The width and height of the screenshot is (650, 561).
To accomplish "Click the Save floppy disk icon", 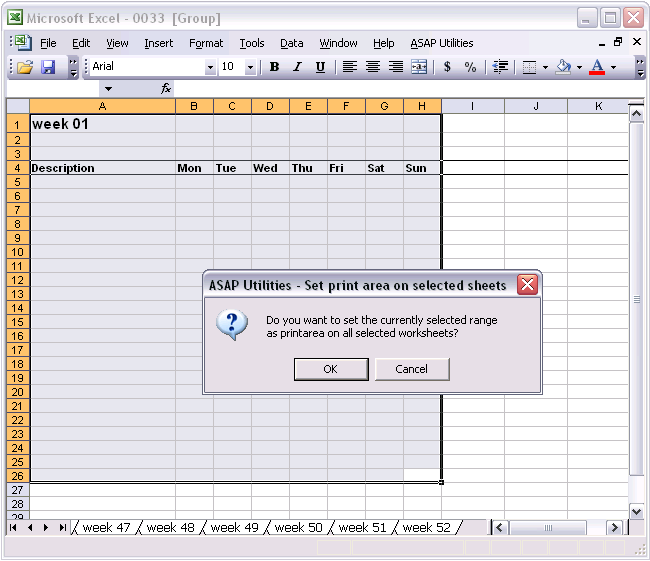I will (48, 67).
